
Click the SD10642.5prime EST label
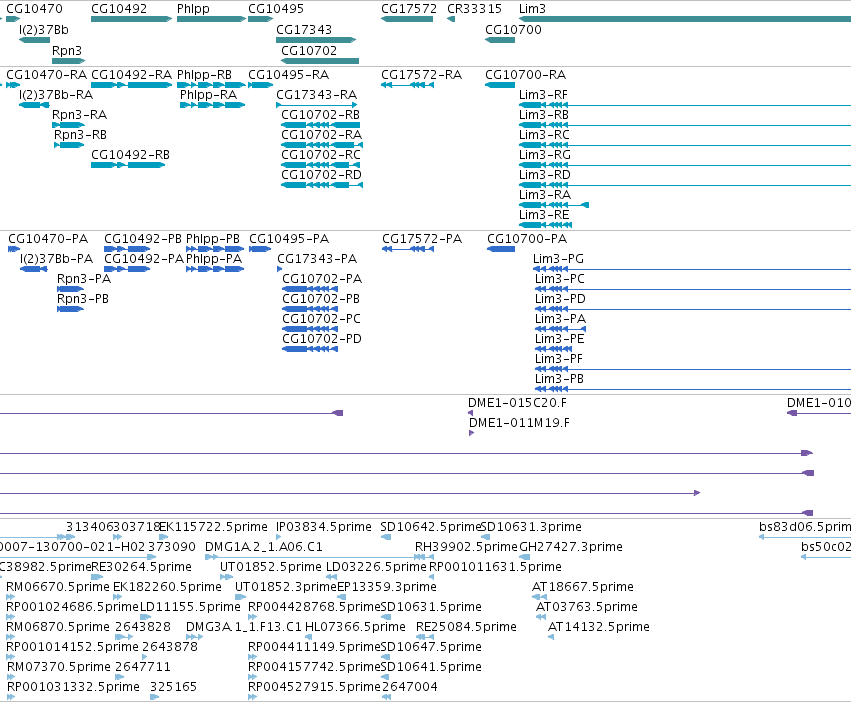(431, 527)
